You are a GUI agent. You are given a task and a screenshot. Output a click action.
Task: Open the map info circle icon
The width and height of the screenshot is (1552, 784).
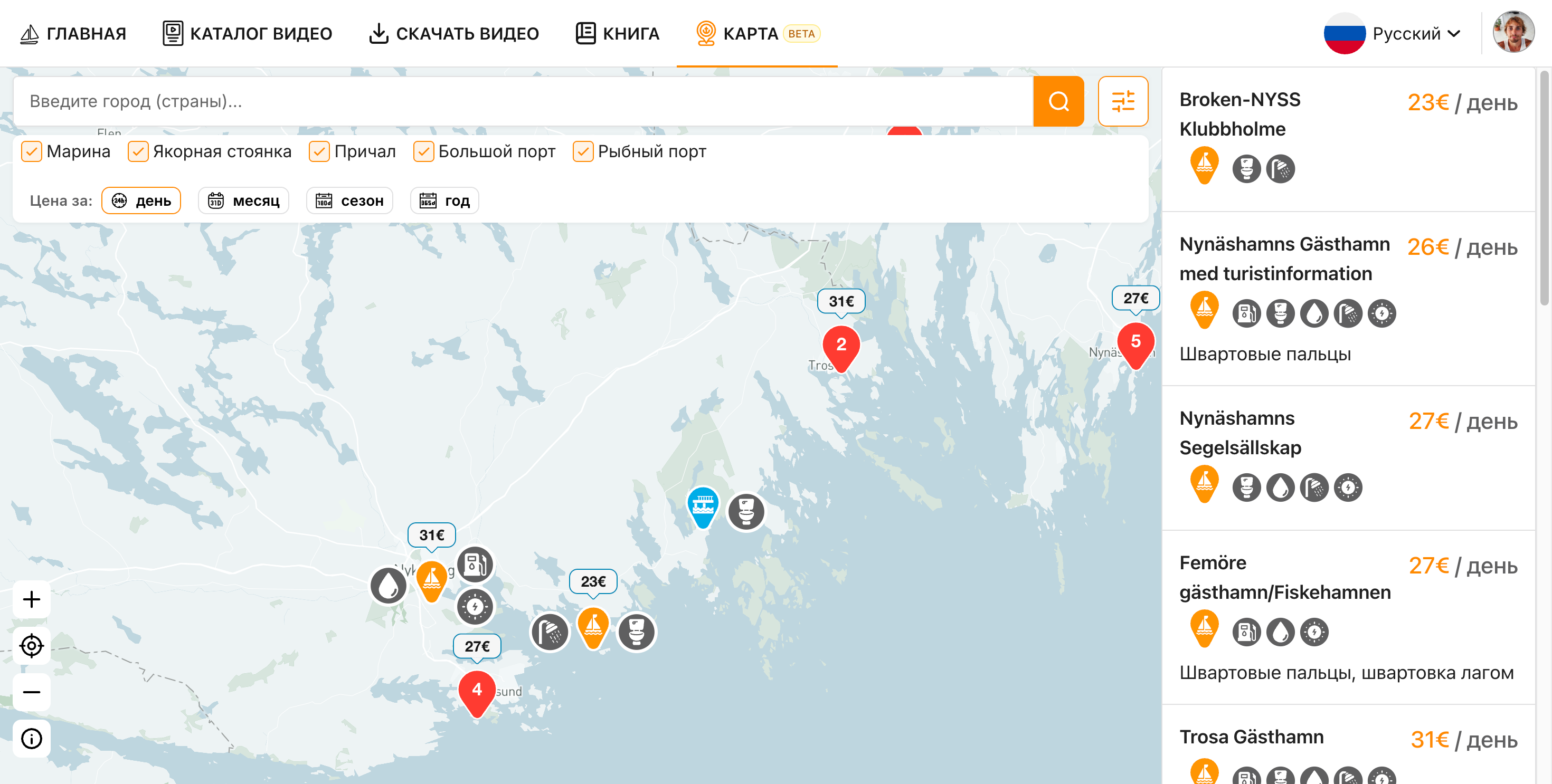pyautogui.click(x=31, y=738)
